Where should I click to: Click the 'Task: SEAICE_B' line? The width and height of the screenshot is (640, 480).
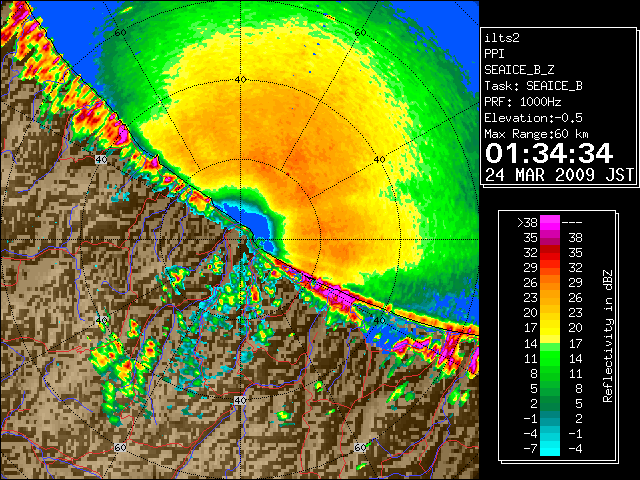pyautogui.click(x=533, y=86)
